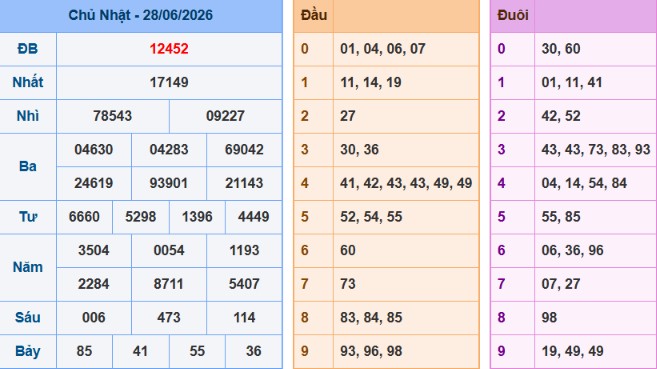Image resolution: width=657 pixels, height=369 pixels.
Task: Click Tư prize number 1396
Action: pyautogui.click(x=197, y=217)
